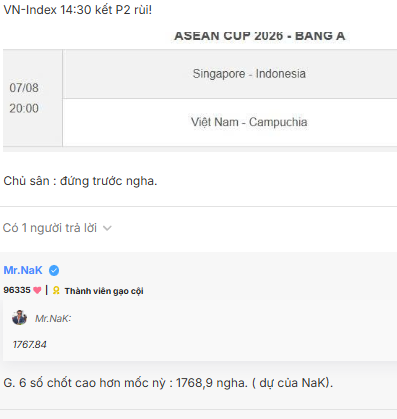The image size is (397, 419).
Task: Click the pink heart icon next to 96335
Action: (37, 290)
